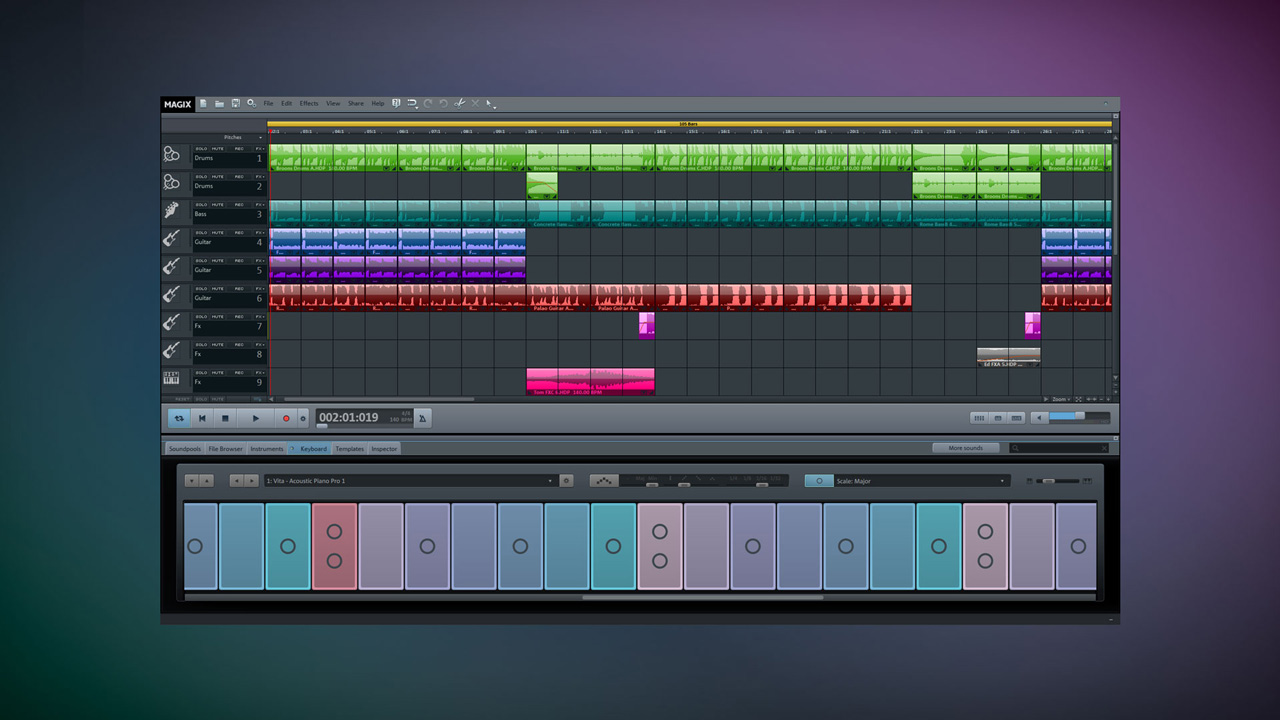The image size is (1280, 720).
Task: Toggle Record arm on Guitar track 6
Action: point(238,290)
